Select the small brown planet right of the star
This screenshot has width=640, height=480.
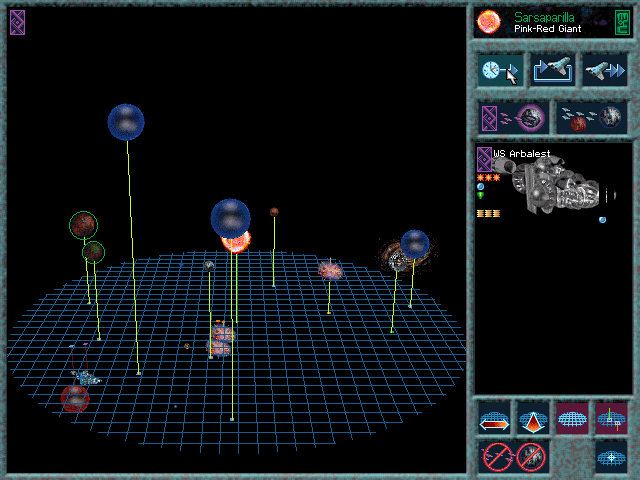[x=274, y=212]
